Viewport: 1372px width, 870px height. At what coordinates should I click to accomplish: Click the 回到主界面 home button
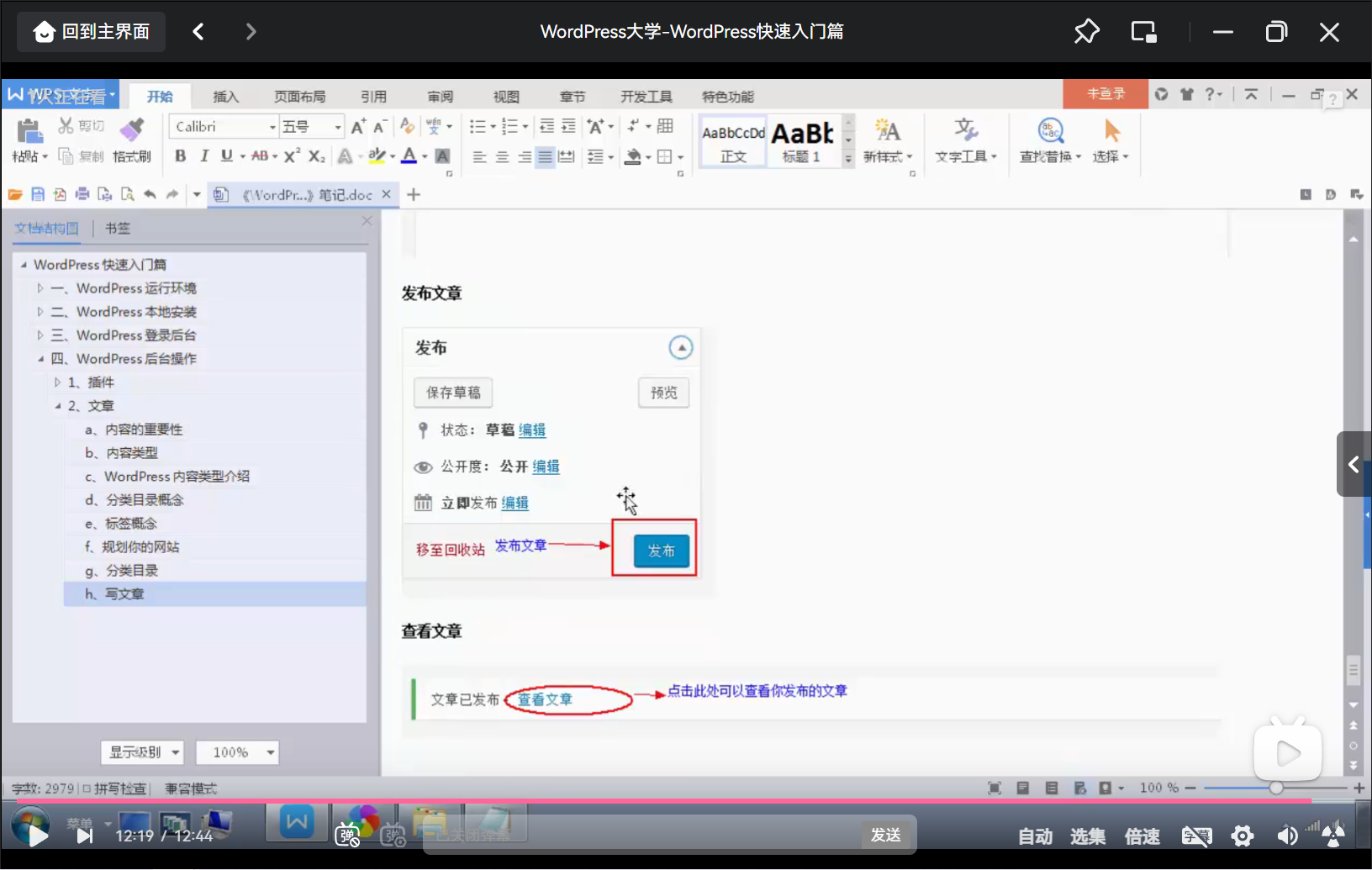[91, 32]
